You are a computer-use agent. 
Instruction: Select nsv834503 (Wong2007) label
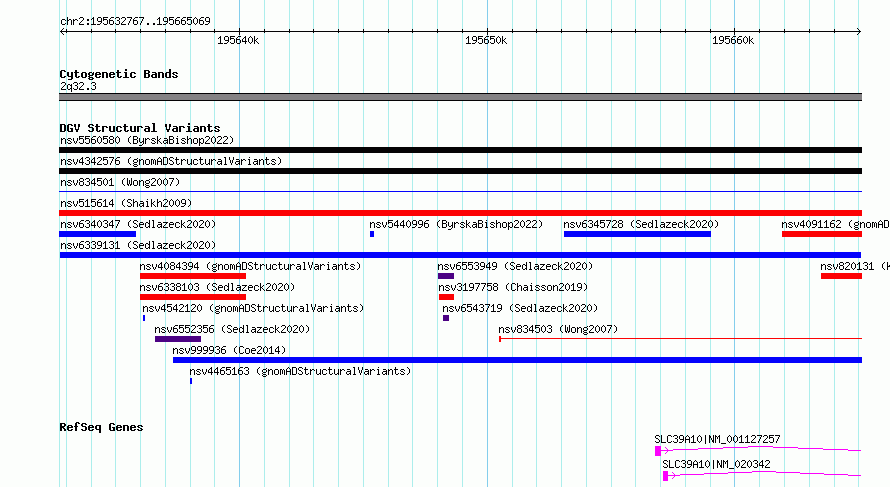tap(558, 329)
